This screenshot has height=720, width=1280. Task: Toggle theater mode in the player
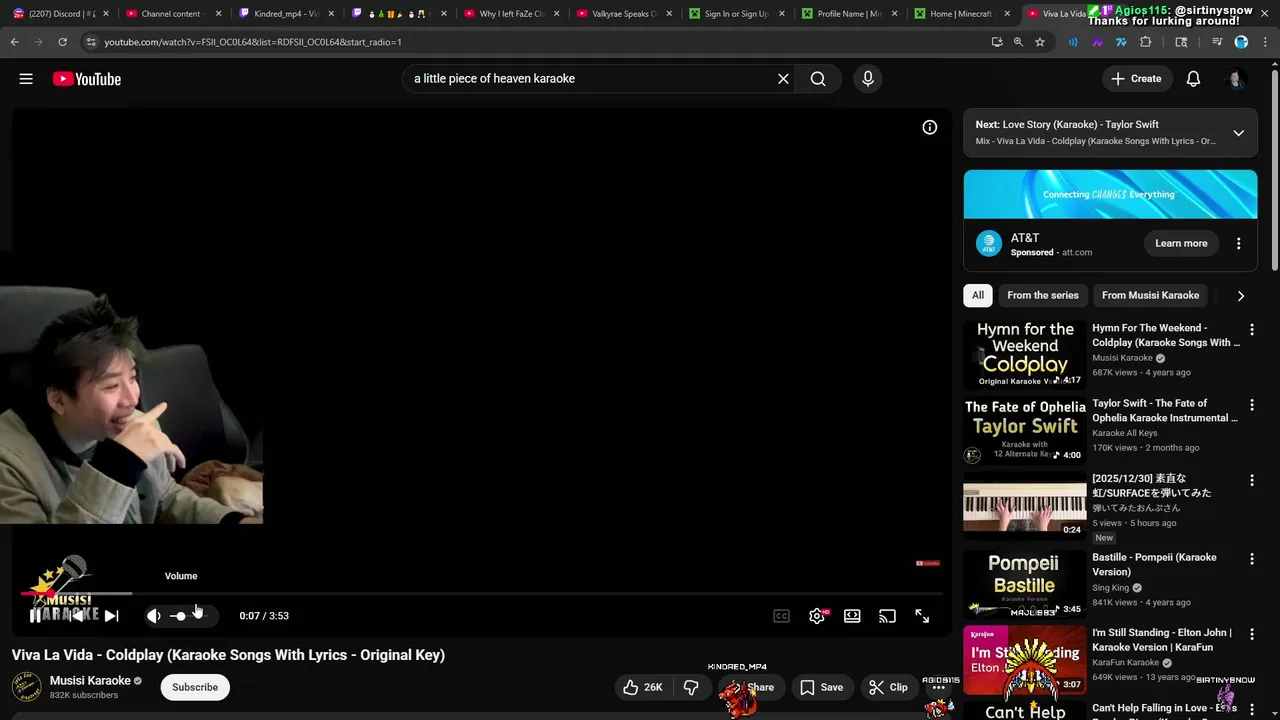852,616
